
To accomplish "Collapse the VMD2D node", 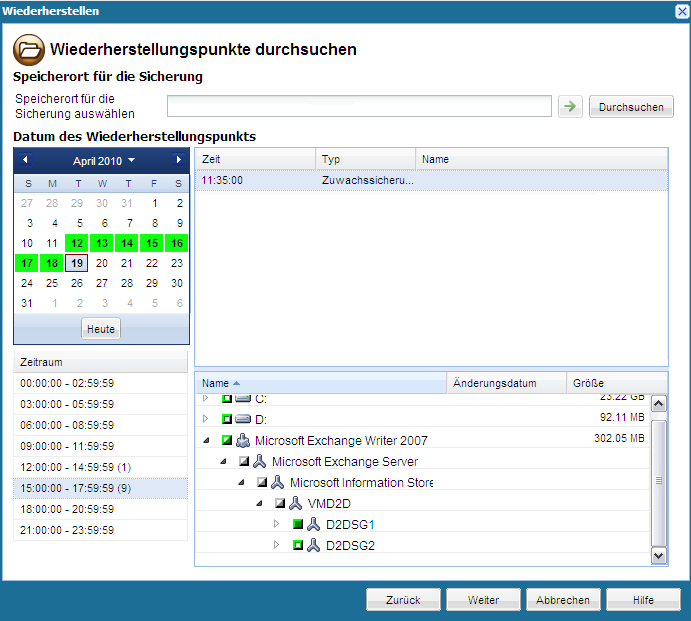I will point(260,503).
